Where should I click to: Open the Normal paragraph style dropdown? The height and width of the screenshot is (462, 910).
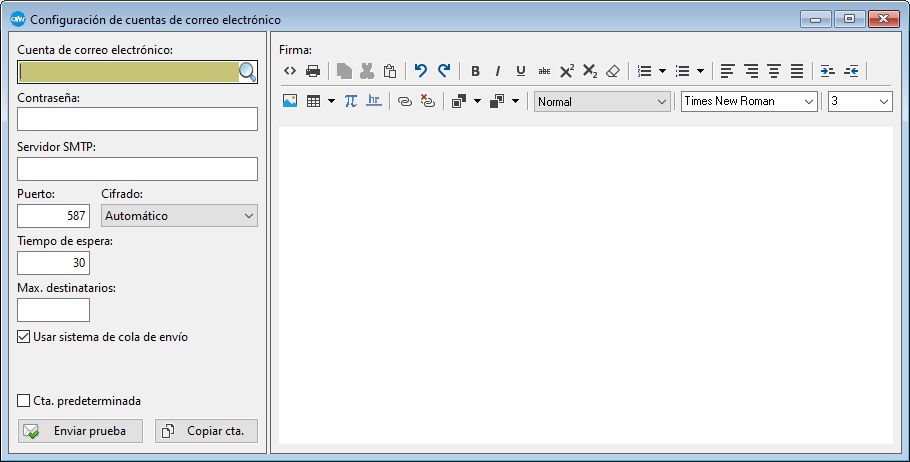(602, 102)
